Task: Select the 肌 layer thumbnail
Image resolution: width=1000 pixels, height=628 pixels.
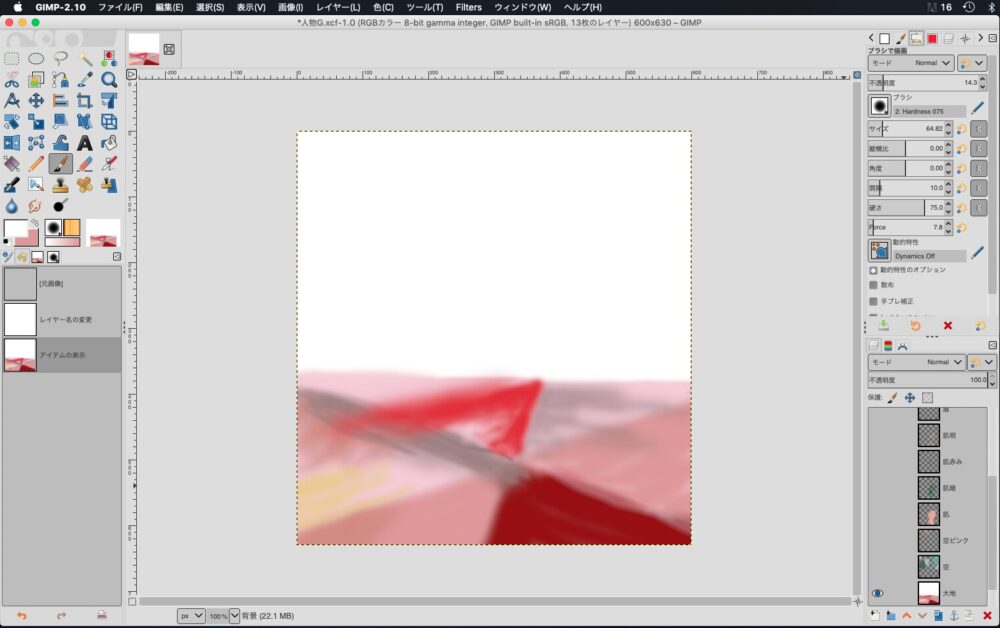Action: tap(929, 514)
